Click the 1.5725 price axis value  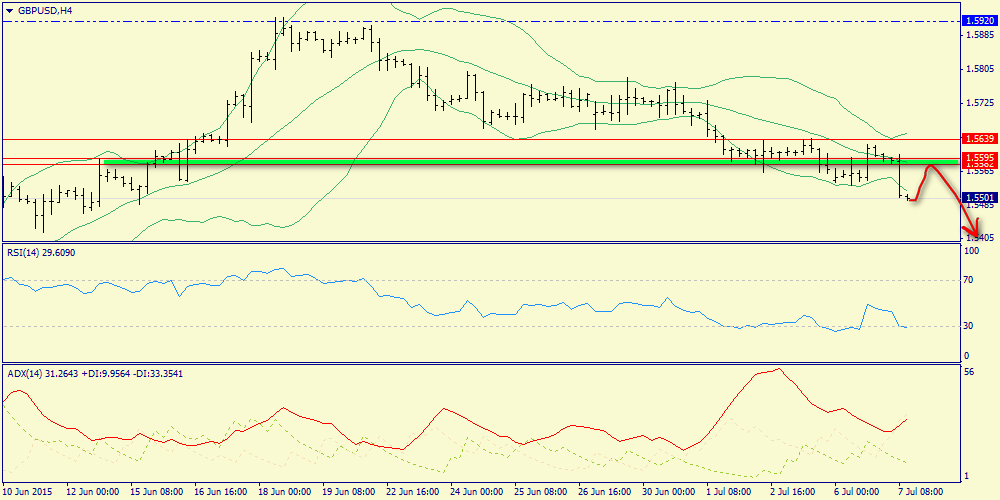(980, 102)
